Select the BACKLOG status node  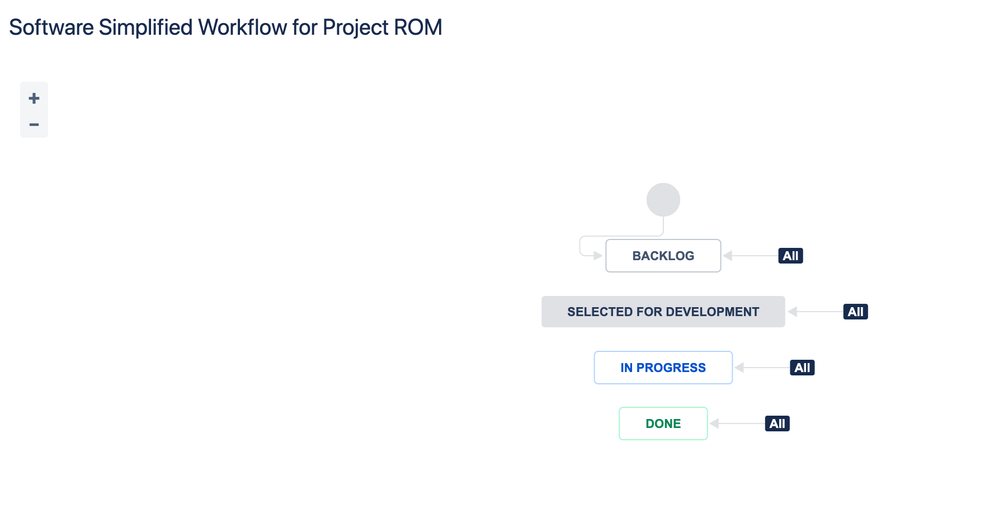click(x=663, y=256)
